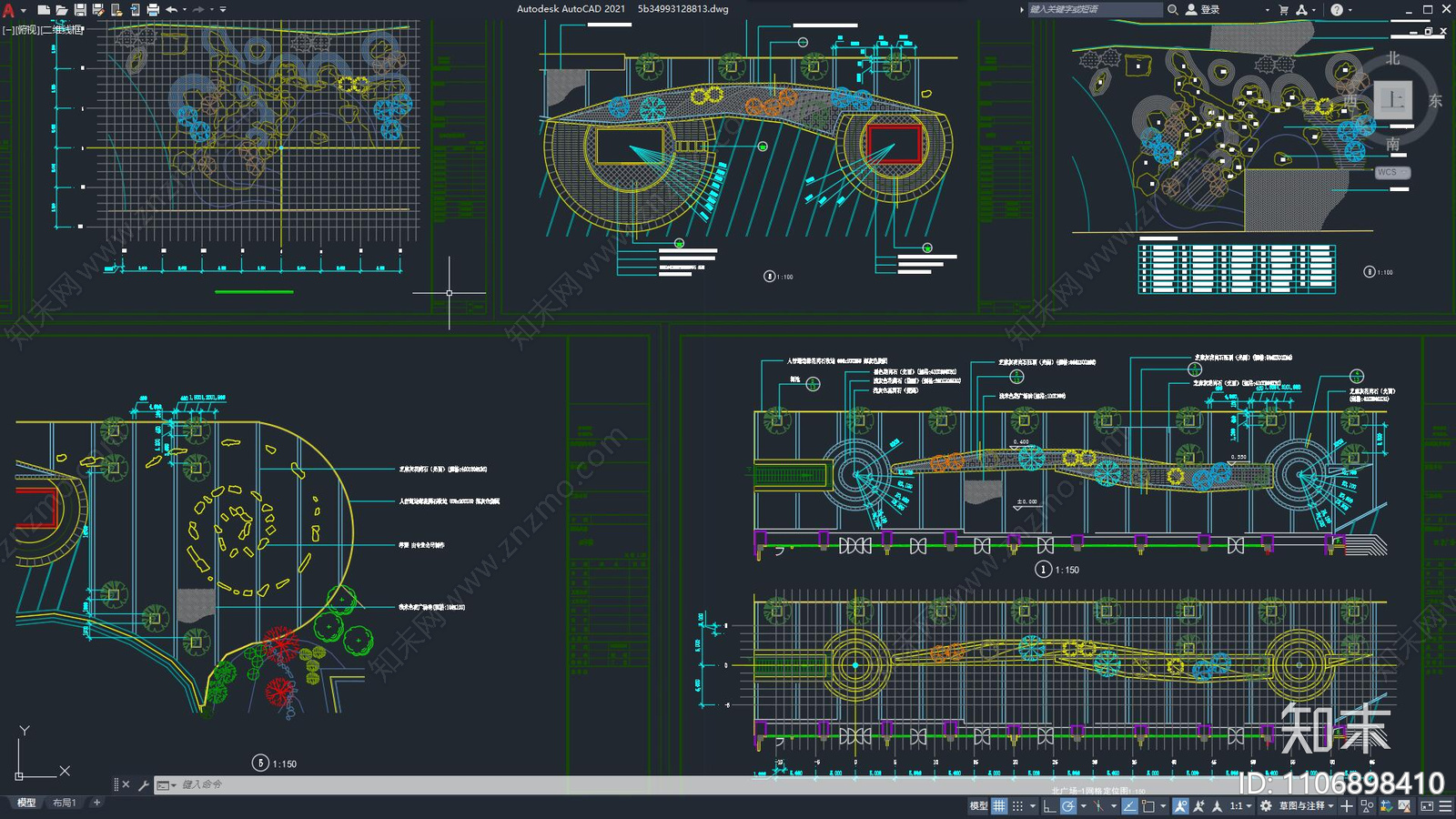Screen dimensions: 1456x819
Task: Switch to the 模型 model tab
Action: point(26,803)
